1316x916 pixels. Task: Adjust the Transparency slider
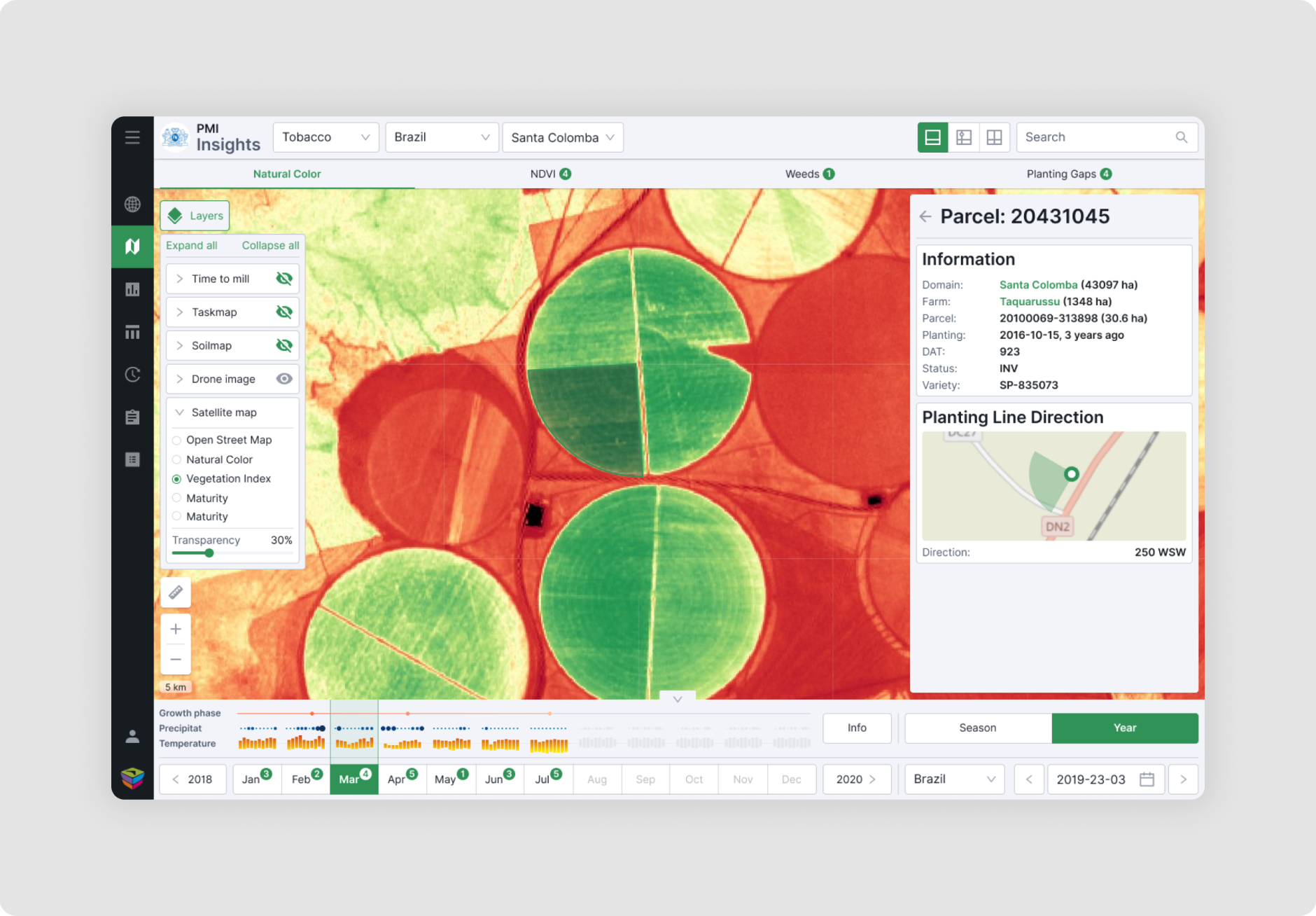point(209,553)
